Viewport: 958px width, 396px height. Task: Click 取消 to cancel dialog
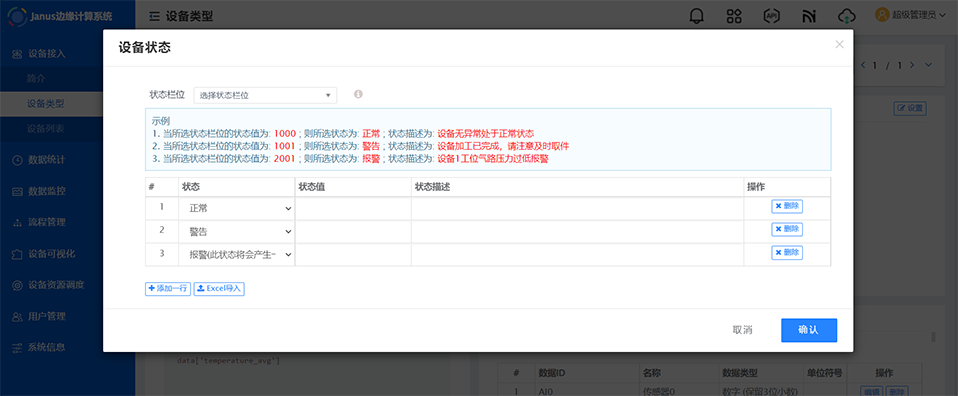coord(742,330)
